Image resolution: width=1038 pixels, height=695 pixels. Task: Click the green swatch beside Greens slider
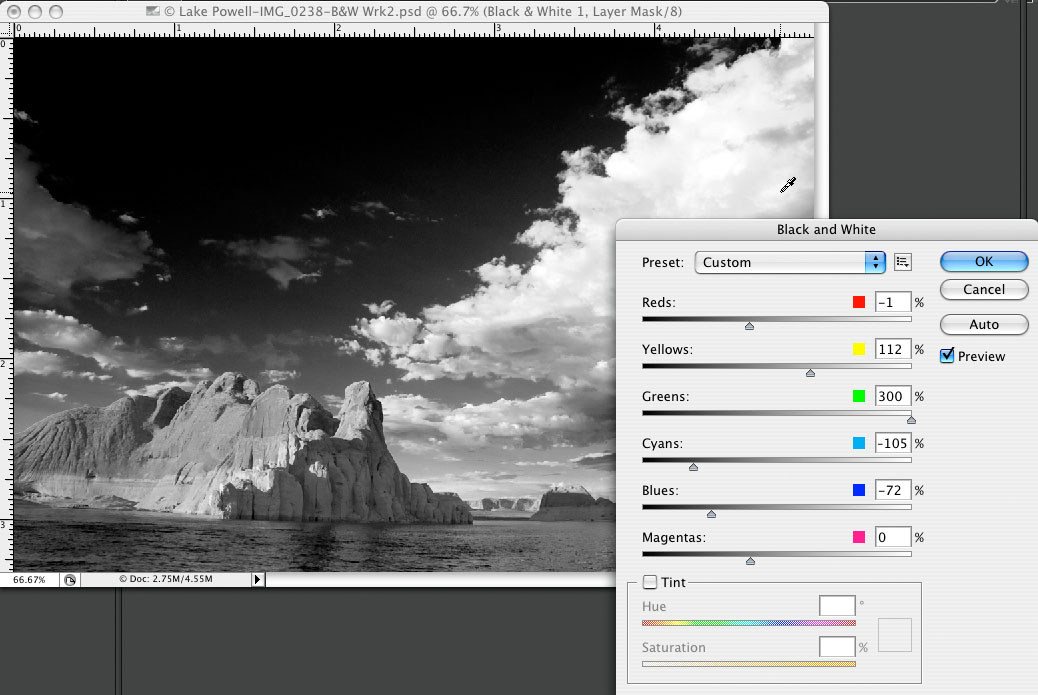pyautogui.click(x=858, y=395)
